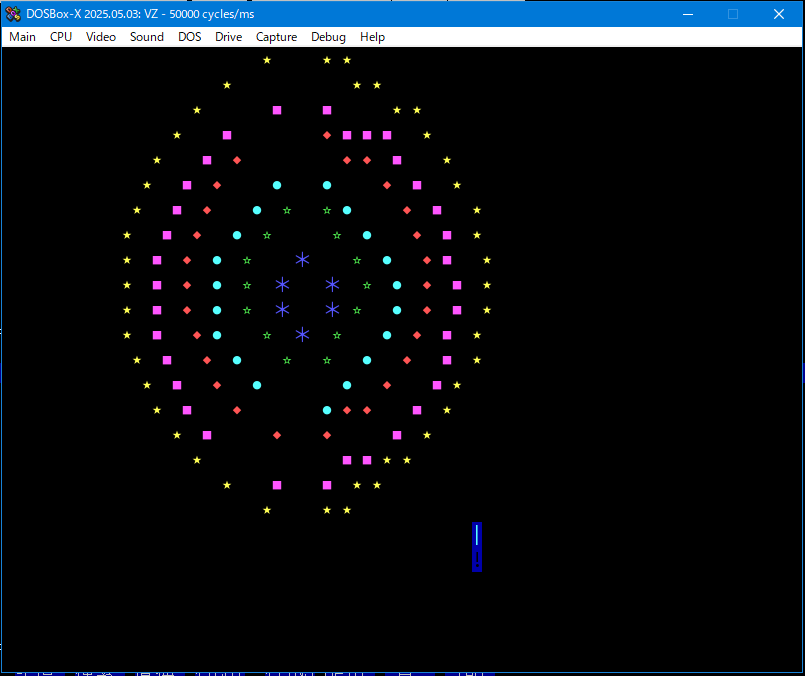Minimize the DOSBox-X window
Image resolution: width=805 pixels, height=676 pixels.
coord(687,14)
